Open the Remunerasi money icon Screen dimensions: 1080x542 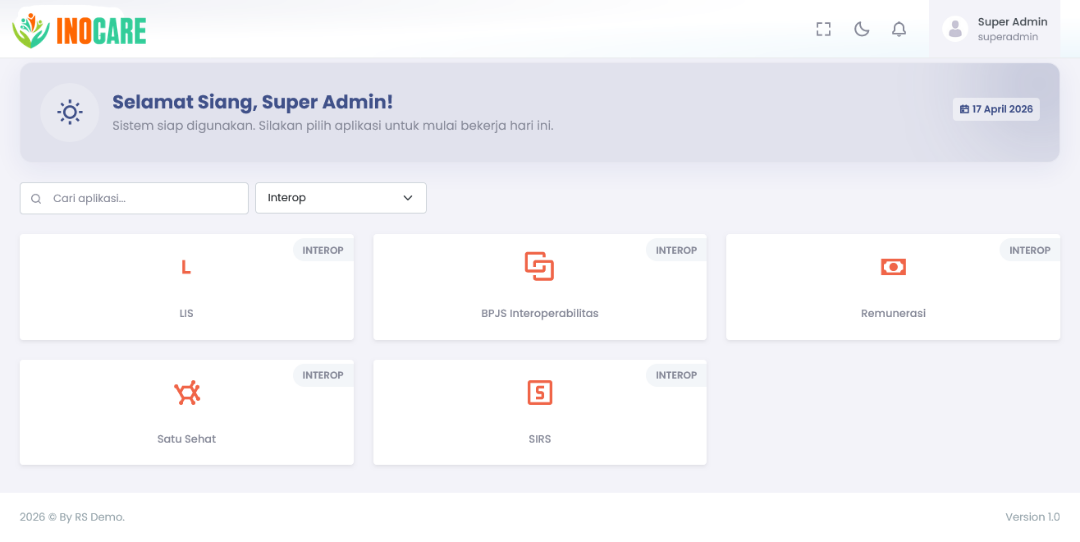coord(893,267)
